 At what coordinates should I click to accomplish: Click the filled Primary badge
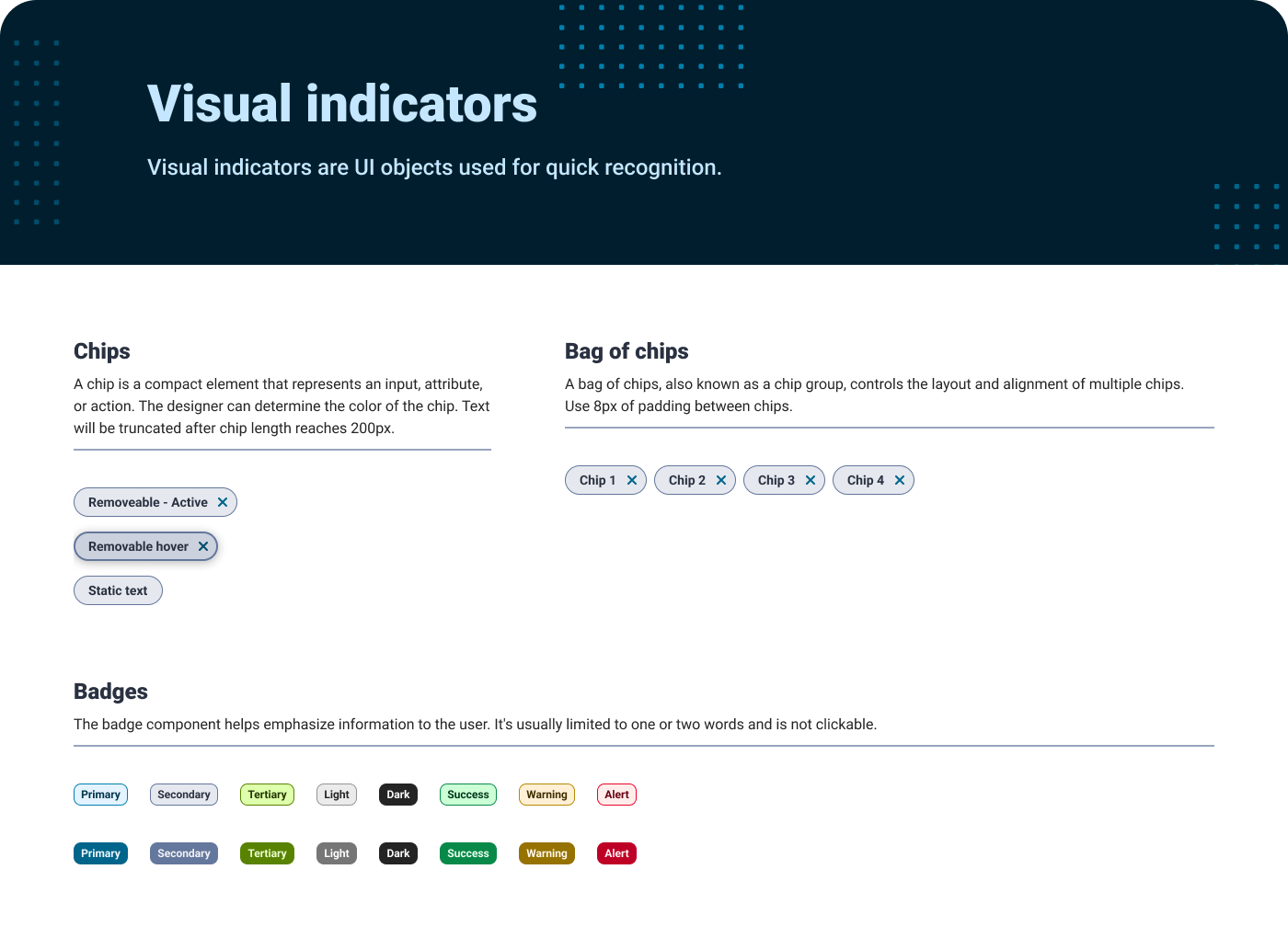pos(100,853)
